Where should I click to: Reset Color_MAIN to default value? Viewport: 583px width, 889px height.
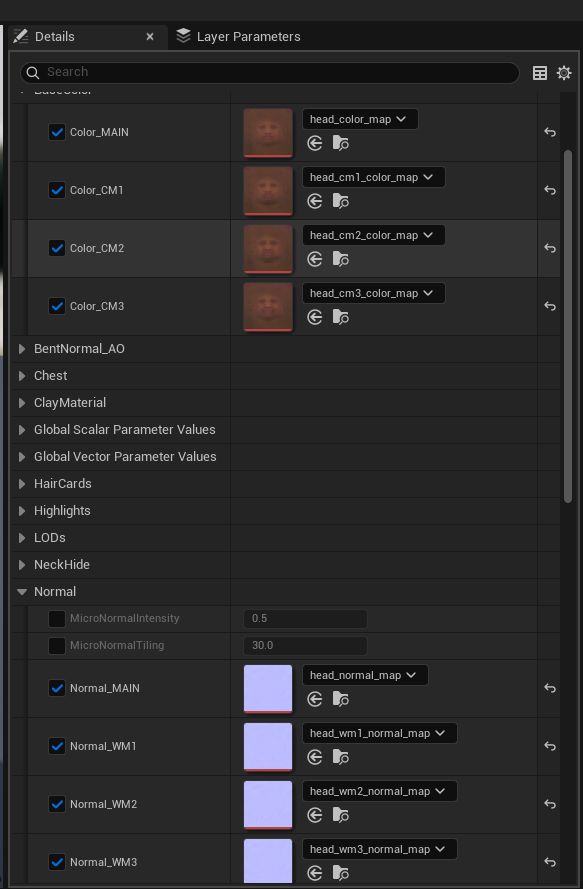pos(550,132)
